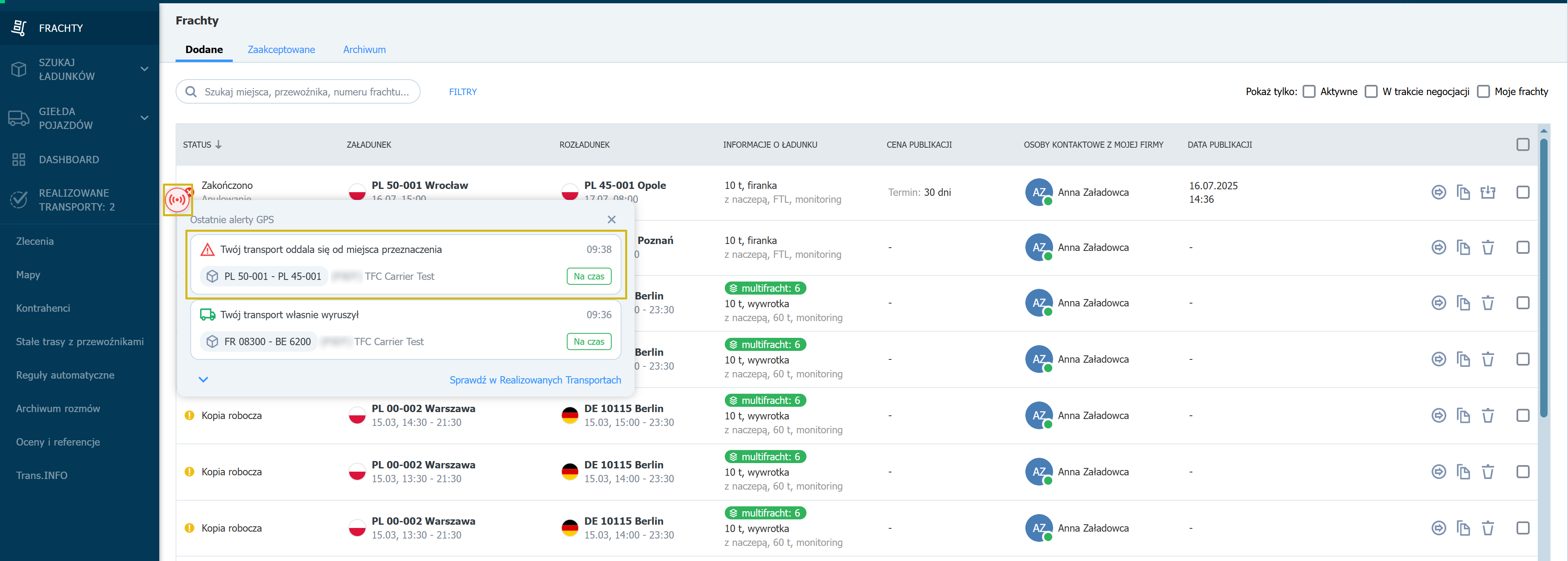This screenshot has width=1568, height=561.
Task: Expand more GPS alerts with the down chevron
Action: (203, 380)
